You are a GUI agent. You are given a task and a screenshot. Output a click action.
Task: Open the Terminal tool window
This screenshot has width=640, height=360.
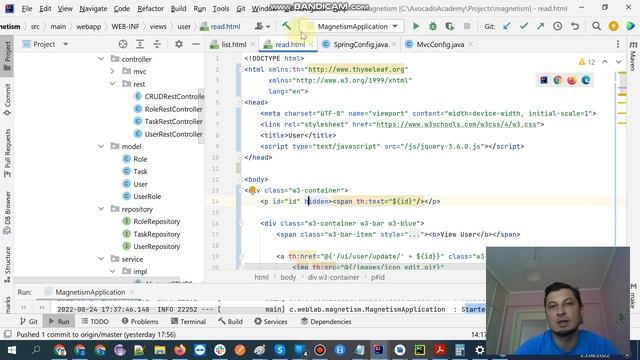(188, 322)
